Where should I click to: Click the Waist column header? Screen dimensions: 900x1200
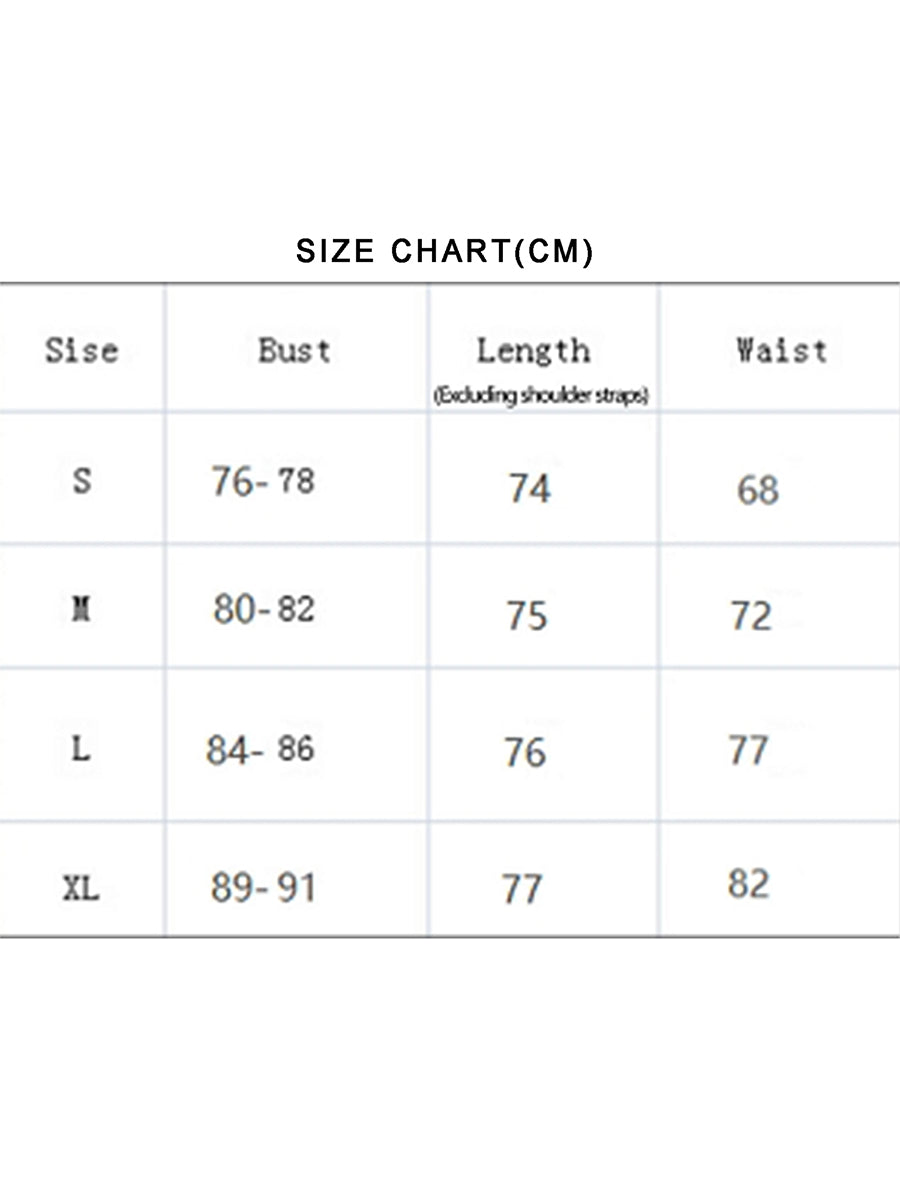tap(781, 350)
